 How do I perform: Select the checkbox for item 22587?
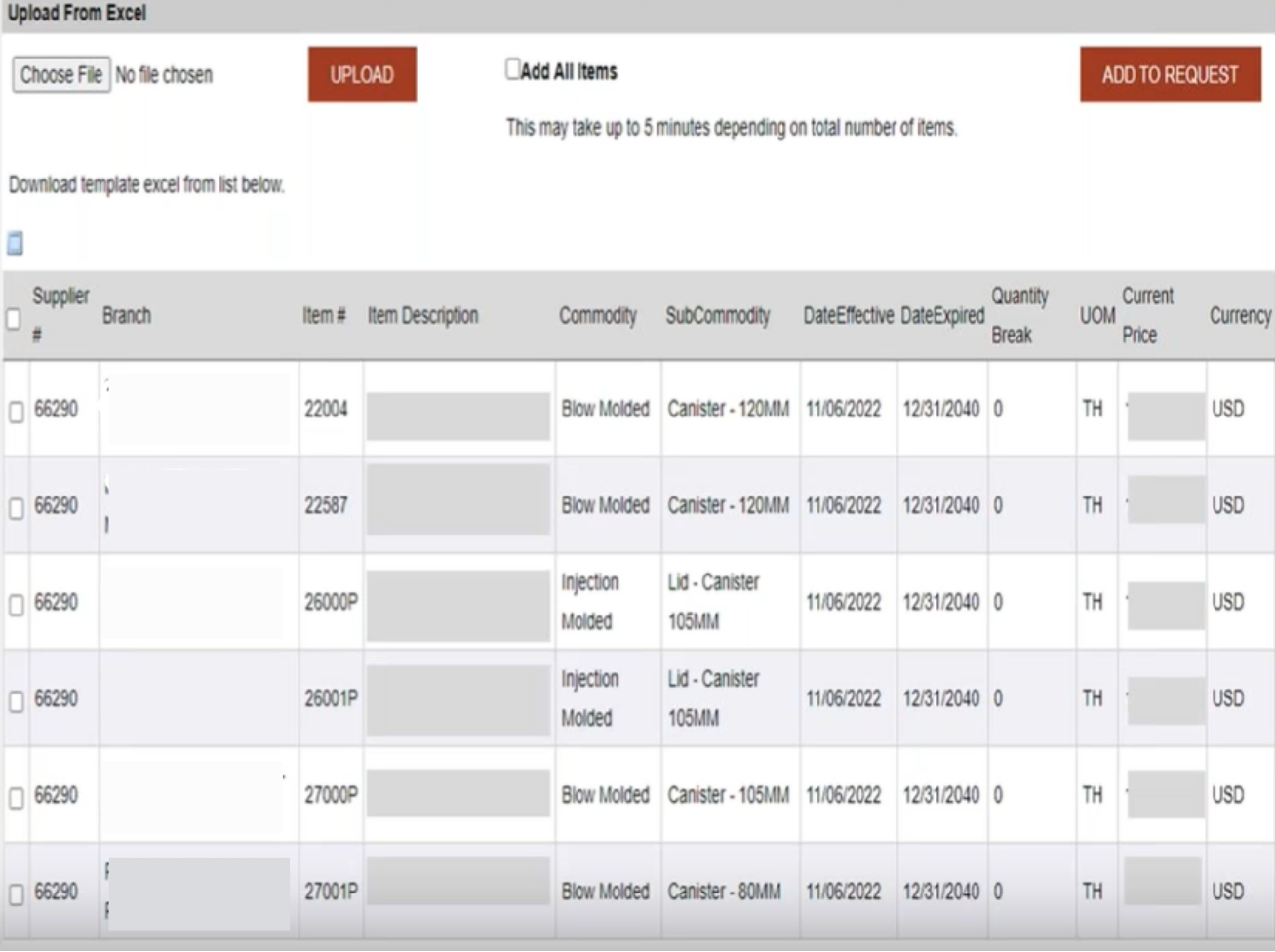tap(17, 508)
